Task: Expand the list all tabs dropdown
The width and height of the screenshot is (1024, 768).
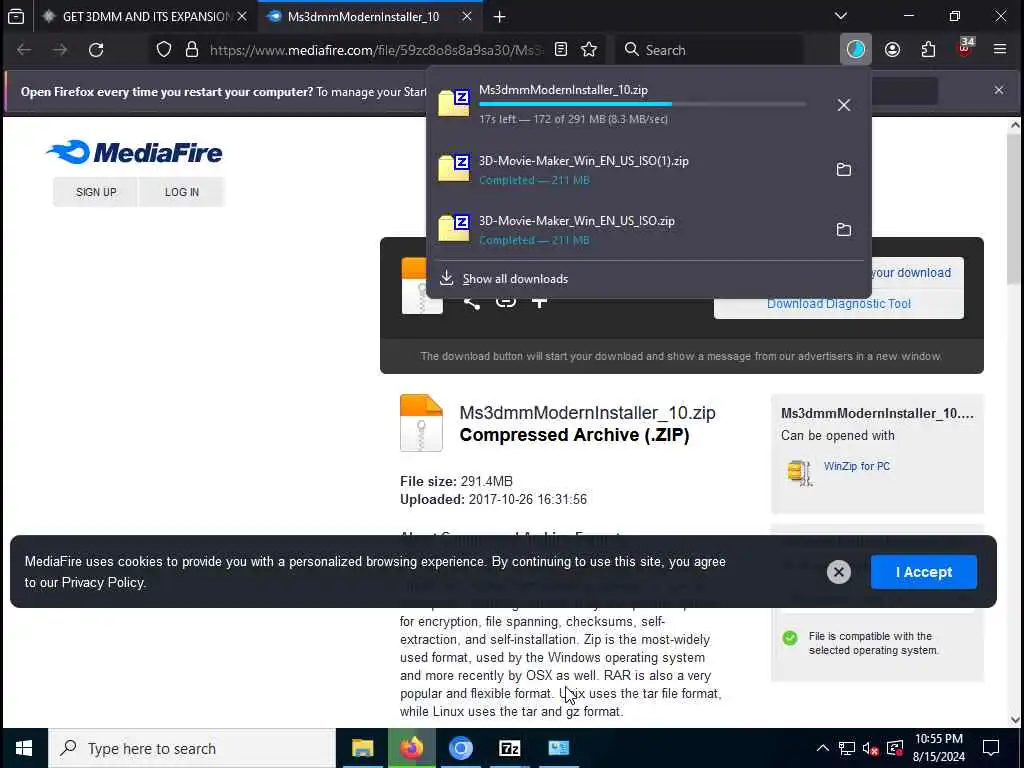Action: pyautogui.click(x=841, y=16)
